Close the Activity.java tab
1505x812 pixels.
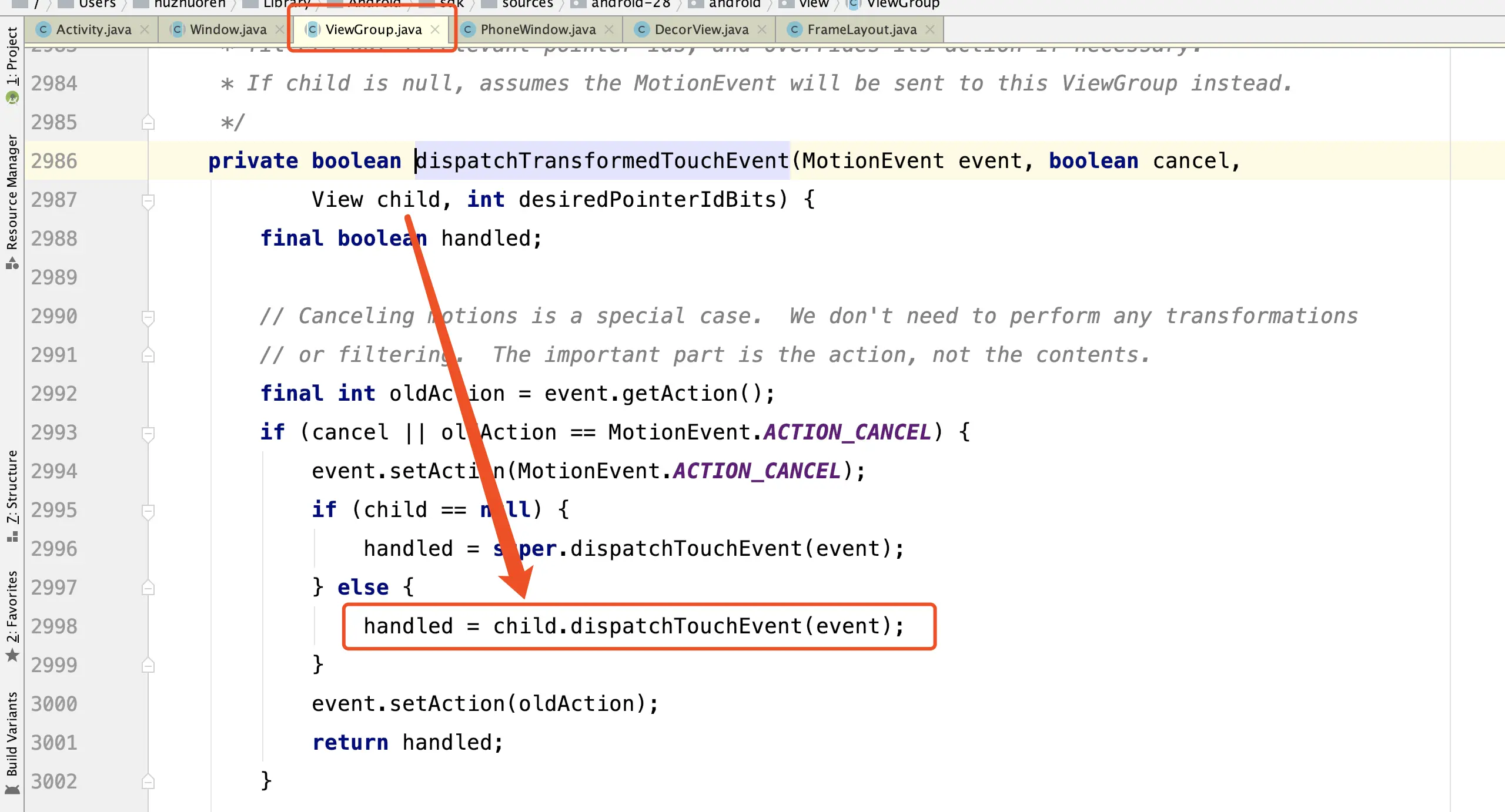(x=145, y=29)
